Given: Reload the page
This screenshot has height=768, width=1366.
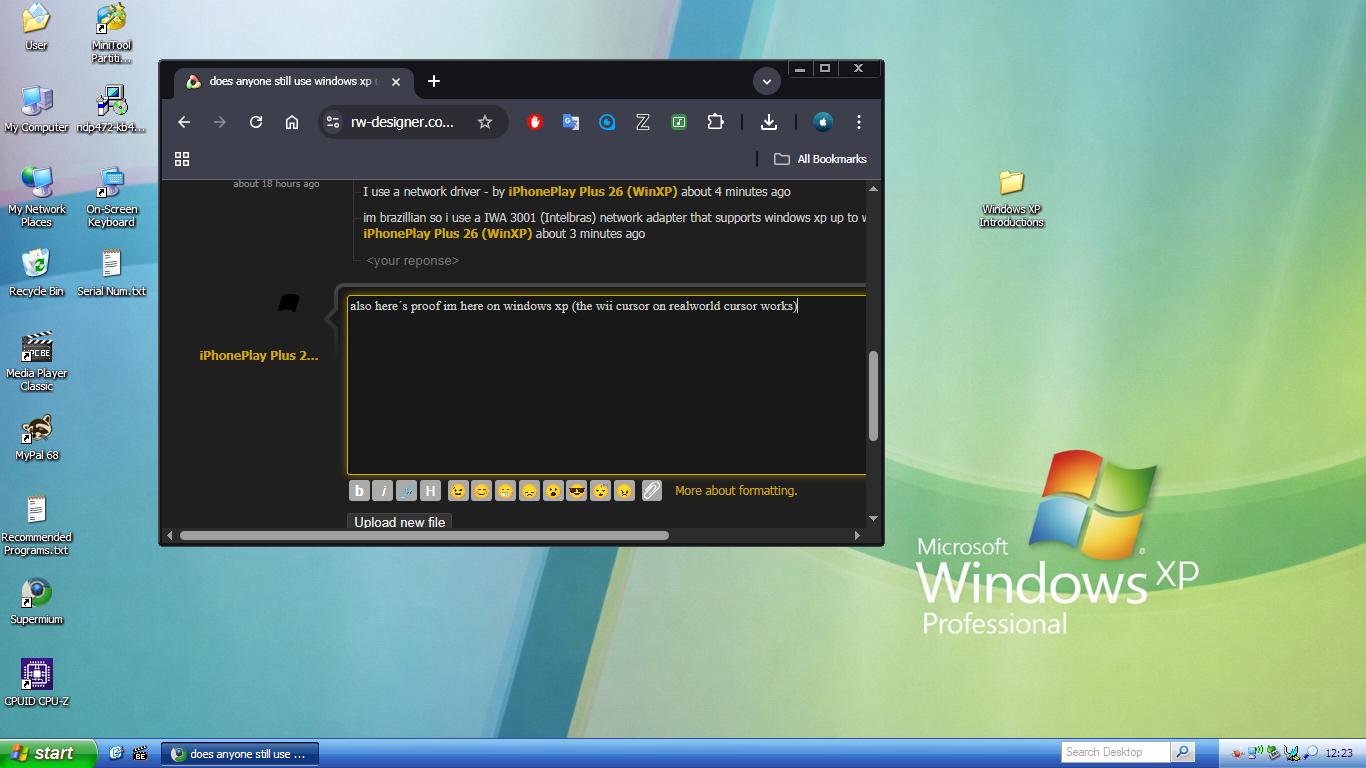Looking at the screenshot, I should [256, 122].
